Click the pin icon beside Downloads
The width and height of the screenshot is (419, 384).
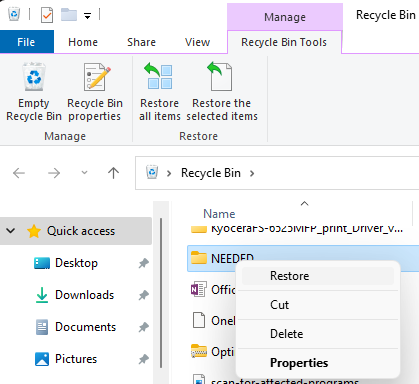click(x=143, y=295)
